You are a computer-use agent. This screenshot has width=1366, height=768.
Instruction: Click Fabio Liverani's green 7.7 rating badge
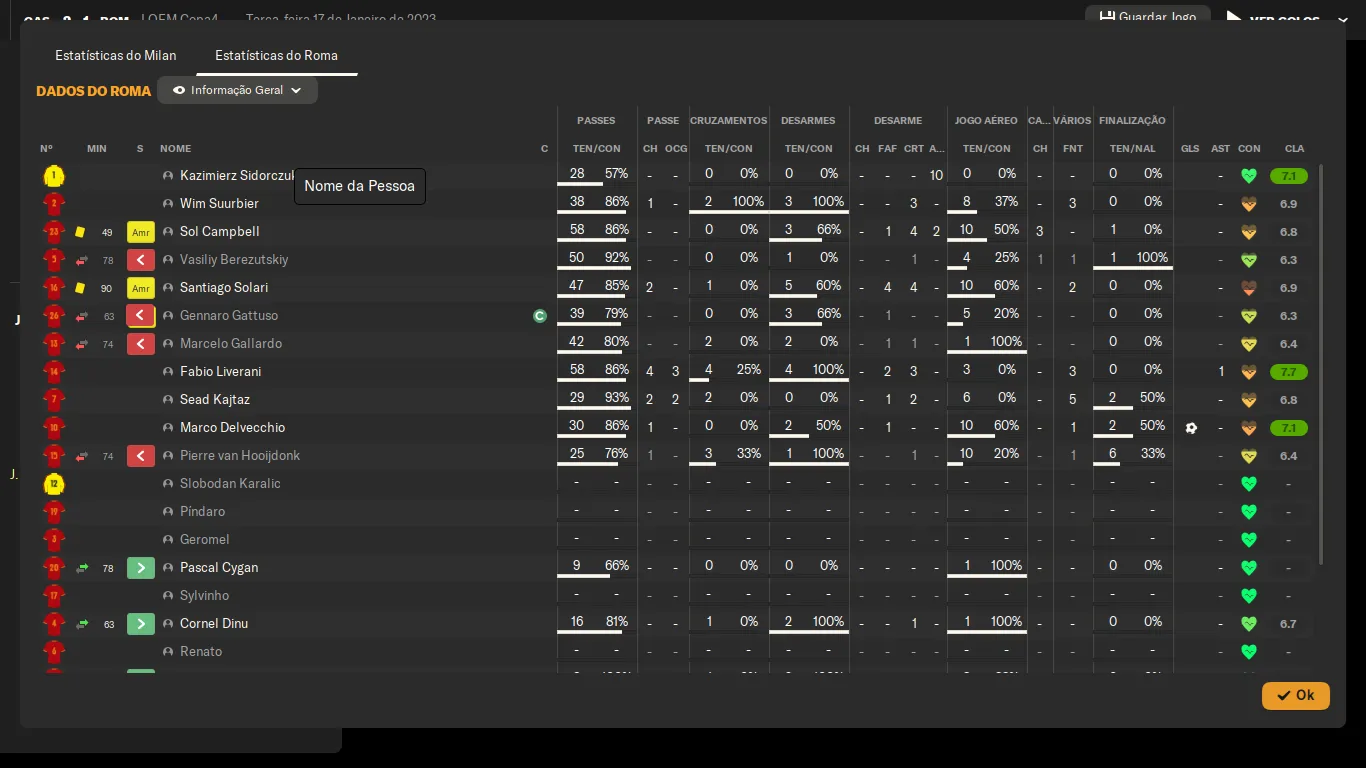pyautogui.click(x=1288, y=372)
